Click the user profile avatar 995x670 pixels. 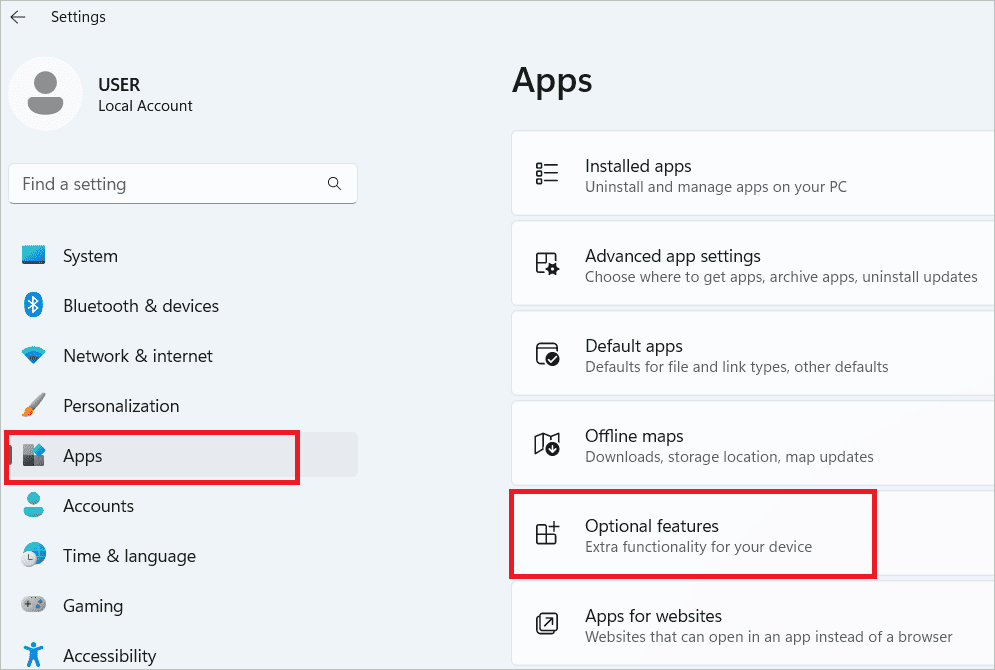(x=45, y=94)
